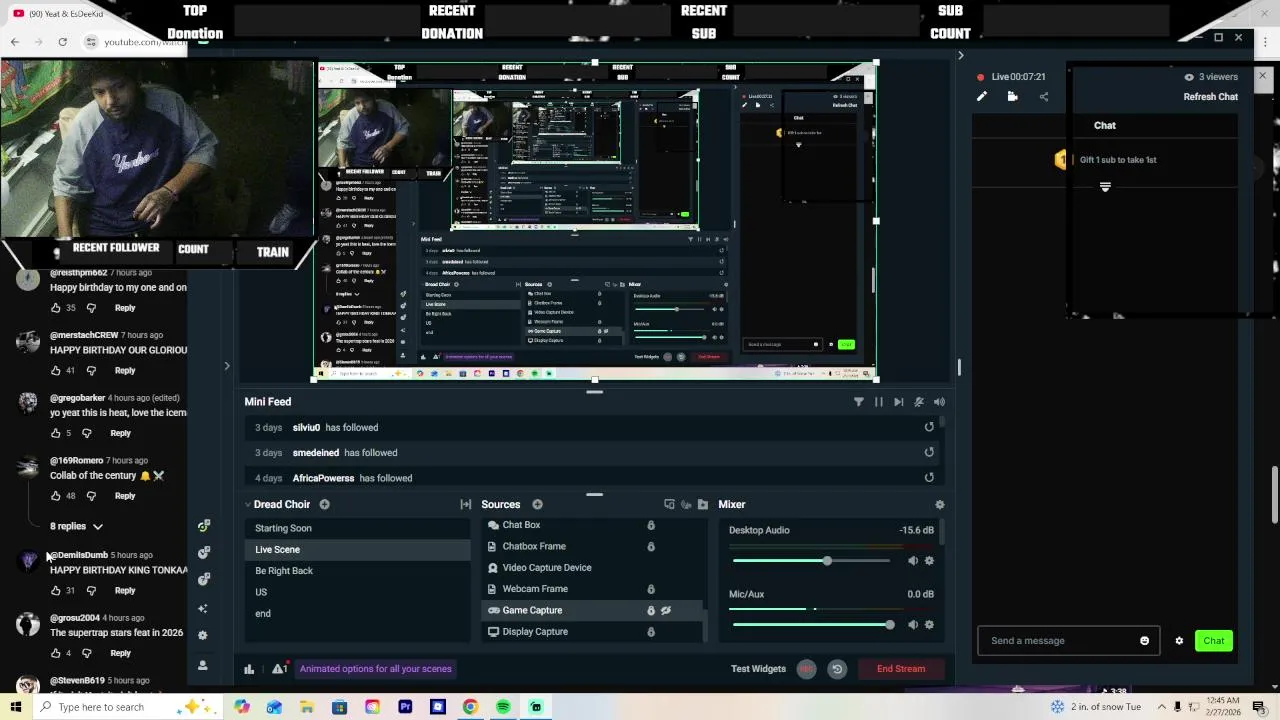The image size is (1280, 720).
Task: Open Spotify from the taskbar
Action: [503, 707]
